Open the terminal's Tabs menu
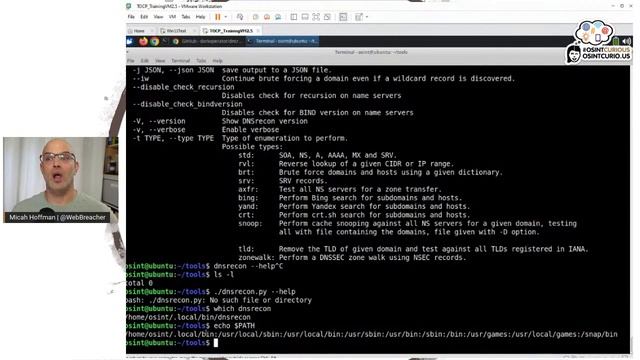The width and height of the screenshot is (640, 360). pos(201,61)
